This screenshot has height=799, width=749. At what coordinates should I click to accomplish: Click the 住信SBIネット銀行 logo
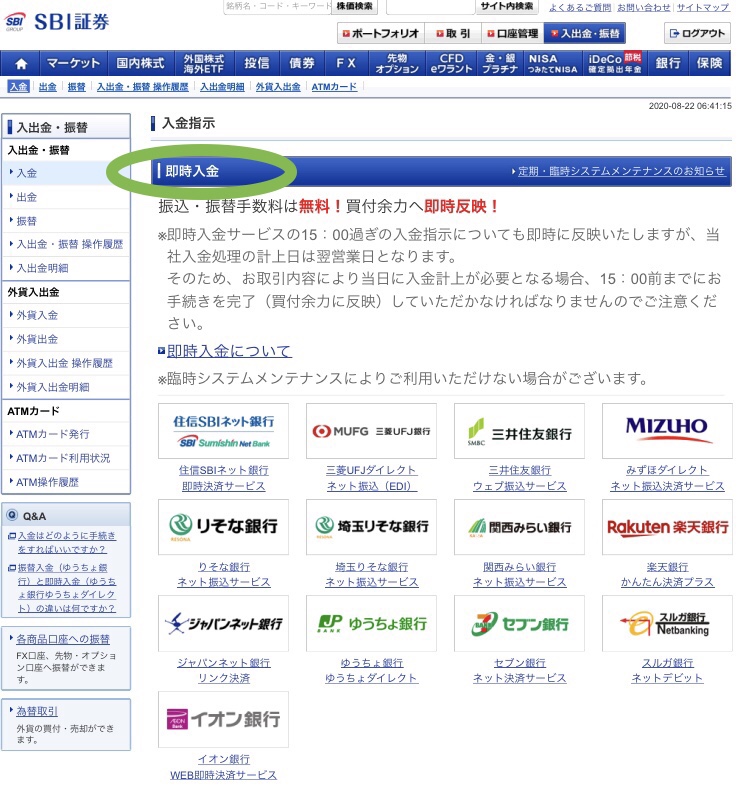click(223, 431)
